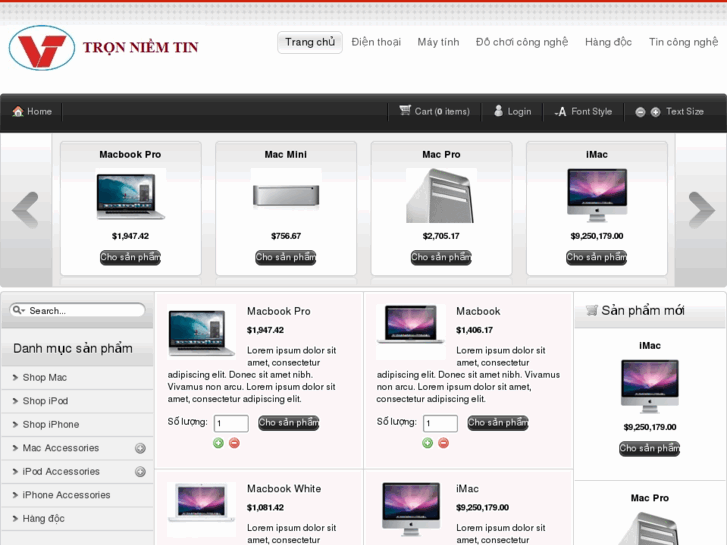This screenshot has height=545, width=727.
Task: Add Macbook Pro listing to cart
Action: (x=288, y=423)
